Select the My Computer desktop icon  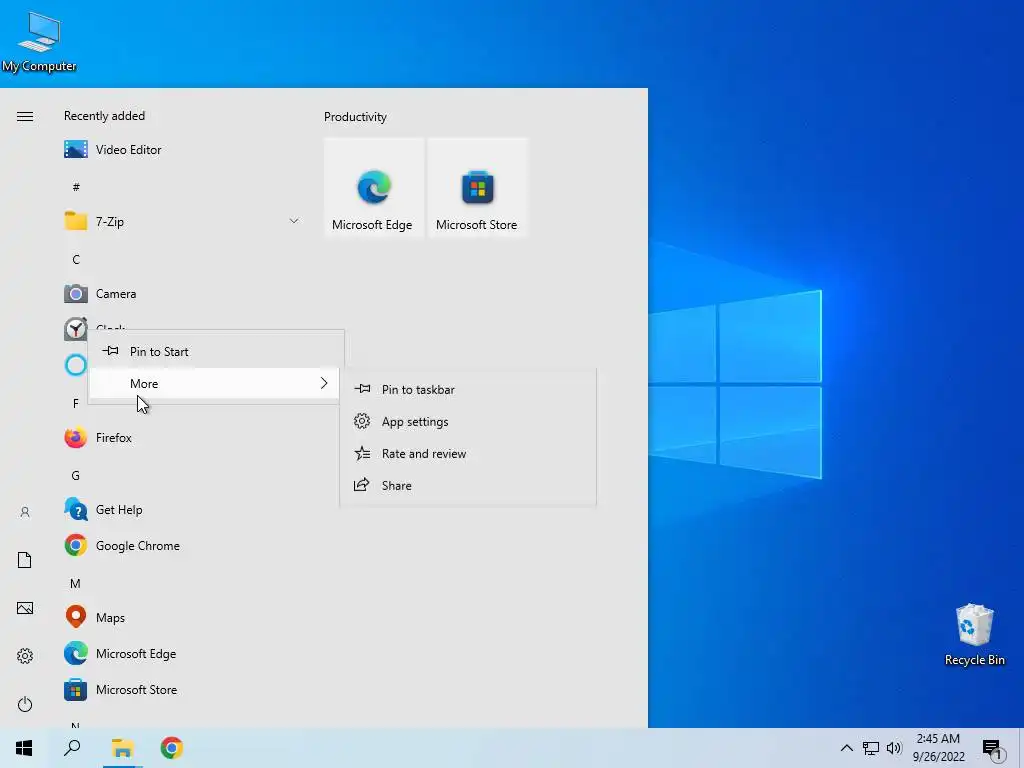(39, 42)
